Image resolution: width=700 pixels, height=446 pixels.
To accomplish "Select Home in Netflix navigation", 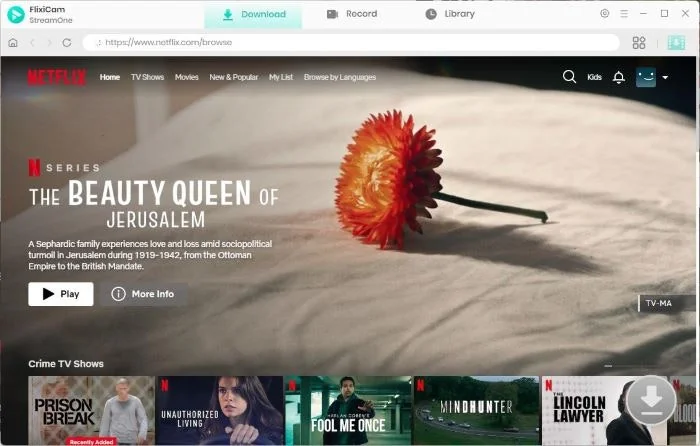I will click(110, 77).
